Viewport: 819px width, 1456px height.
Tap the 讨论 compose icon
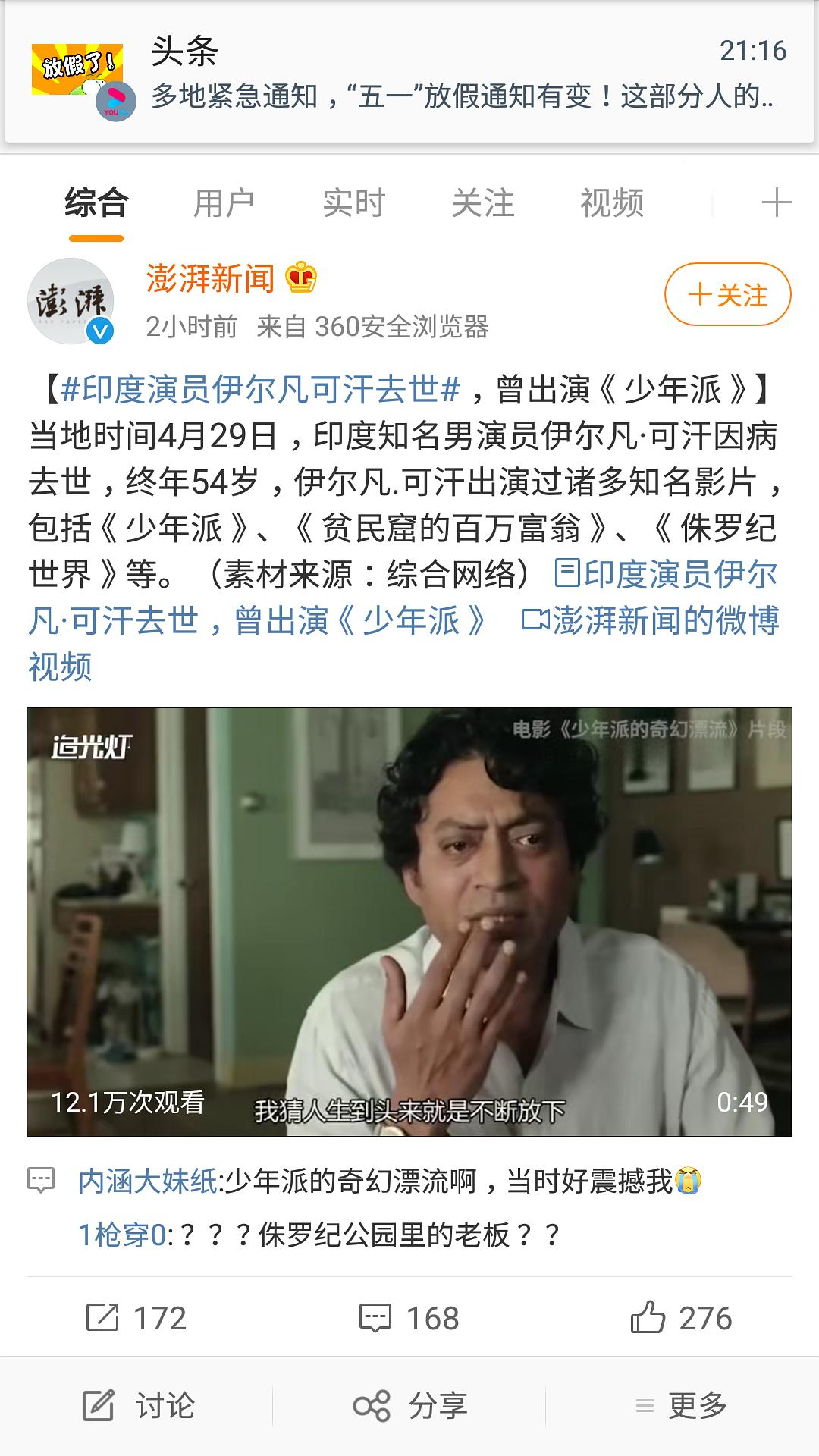point(99,1406)
